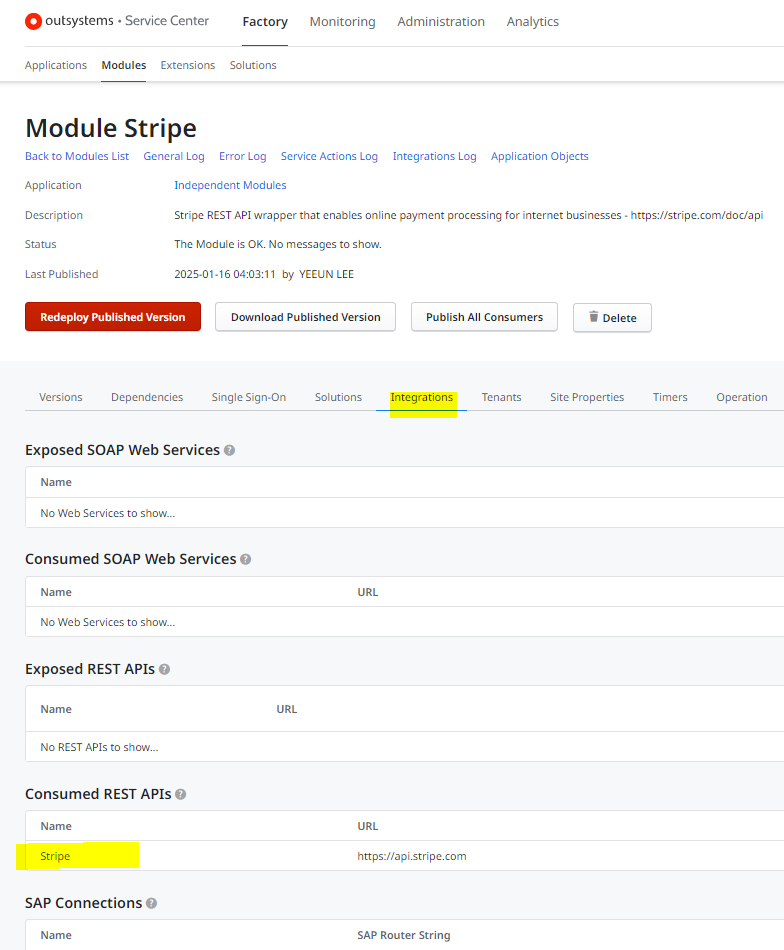Open the Administration top menu
This screenshot has width=784, height=950.
tap(441, 22)
